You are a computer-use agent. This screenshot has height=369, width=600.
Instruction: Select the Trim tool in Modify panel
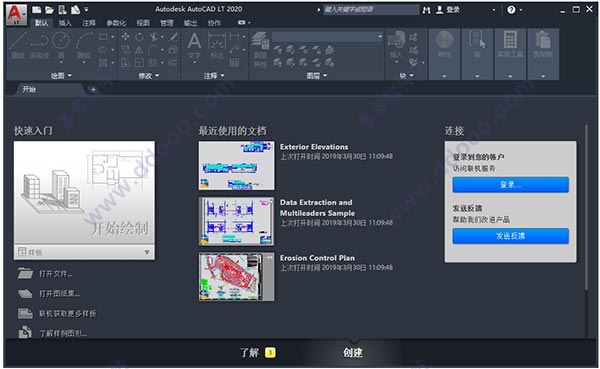pos(153,37)
